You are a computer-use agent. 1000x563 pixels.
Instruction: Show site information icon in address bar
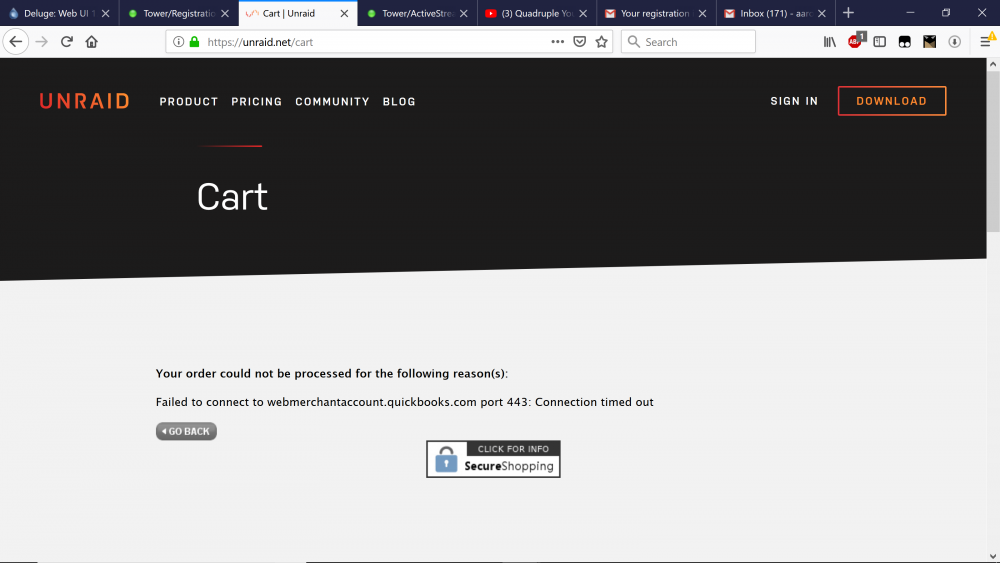click(x=179, y=42)
